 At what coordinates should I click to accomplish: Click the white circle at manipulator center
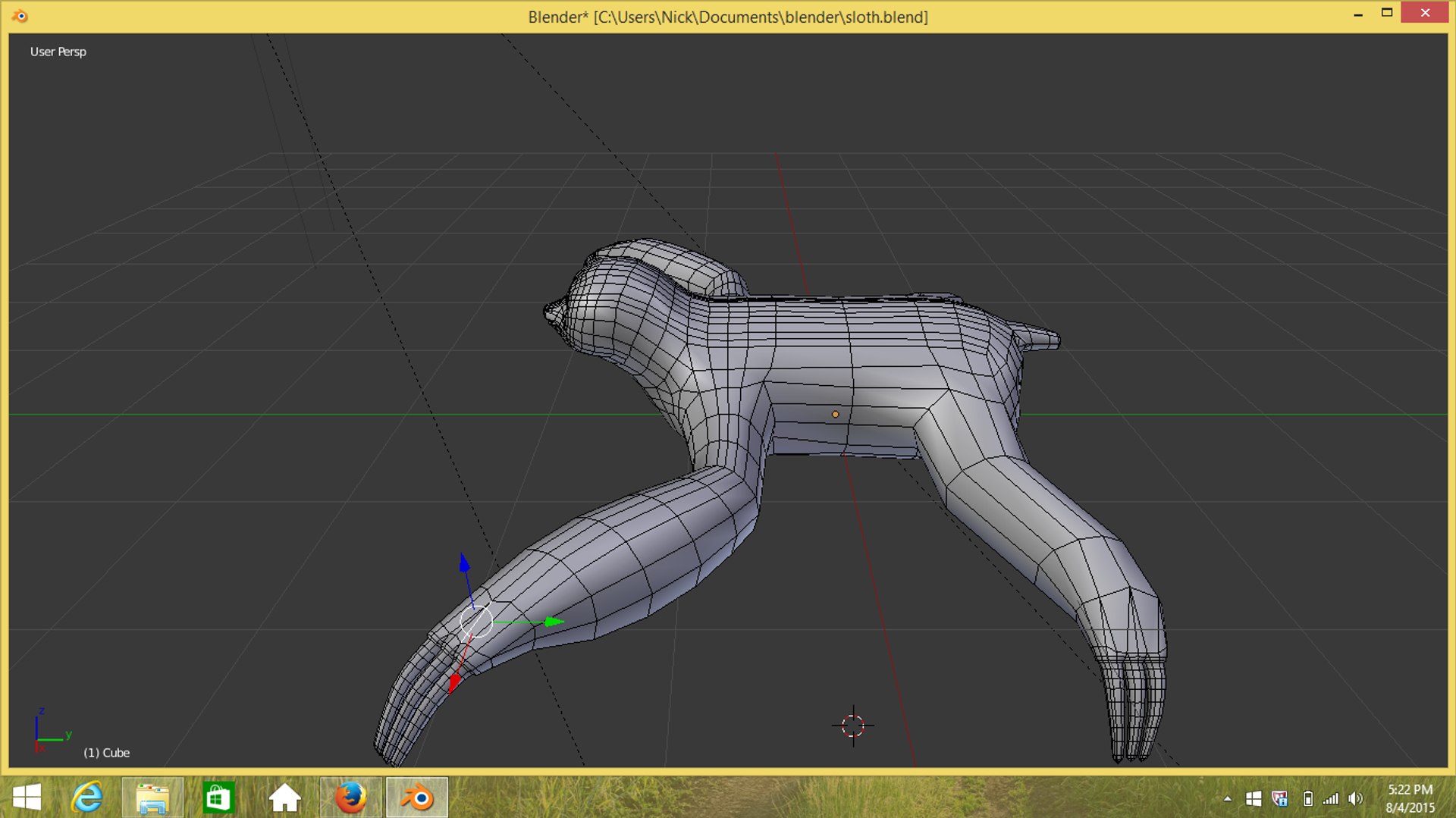pos(476,622)
